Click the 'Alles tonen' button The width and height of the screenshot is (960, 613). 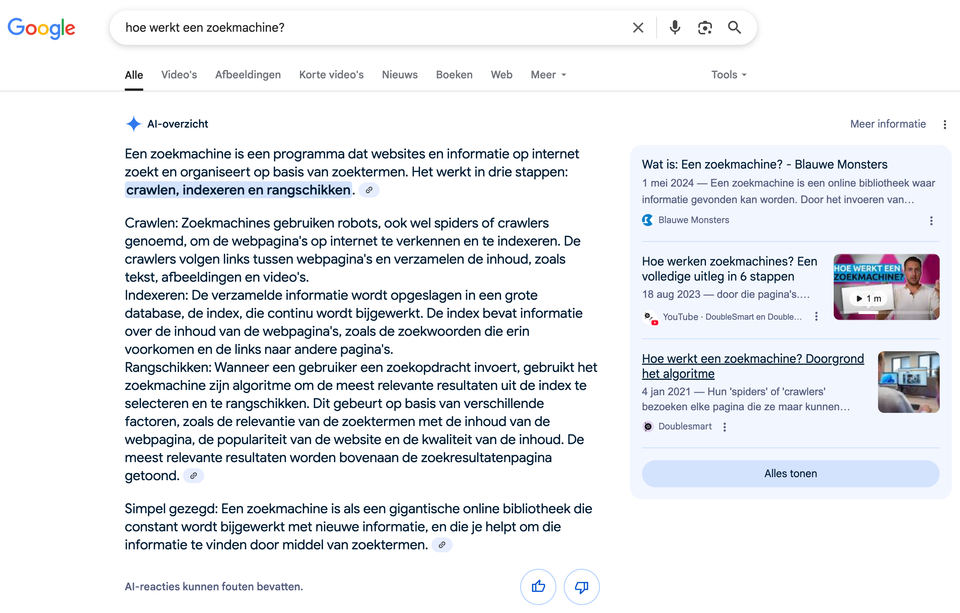coord(790,473)
